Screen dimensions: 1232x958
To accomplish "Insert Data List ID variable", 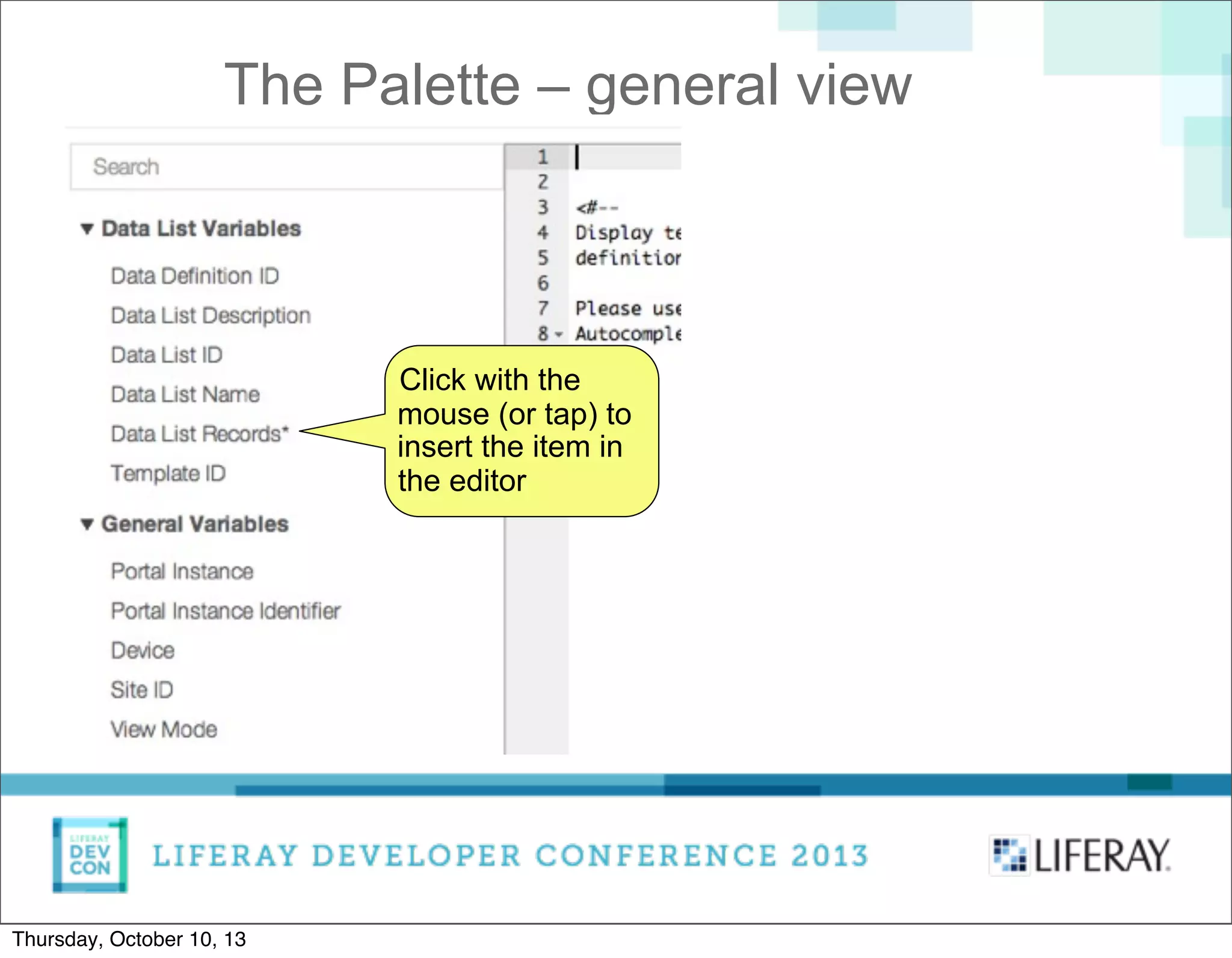I will tap(167, 355).
